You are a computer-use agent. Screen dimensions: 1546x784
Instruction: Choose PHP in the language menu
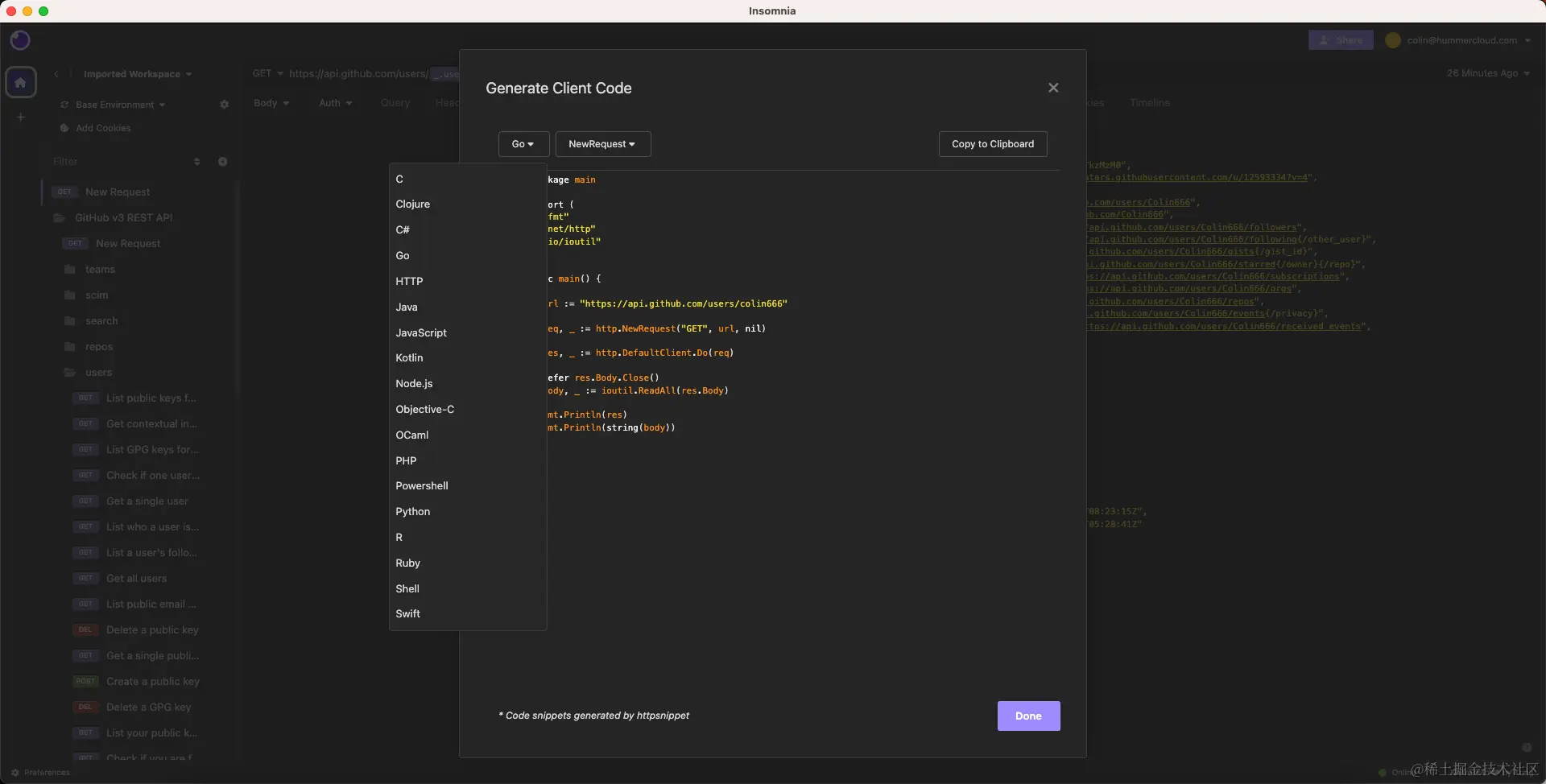(x=468, y=461)
